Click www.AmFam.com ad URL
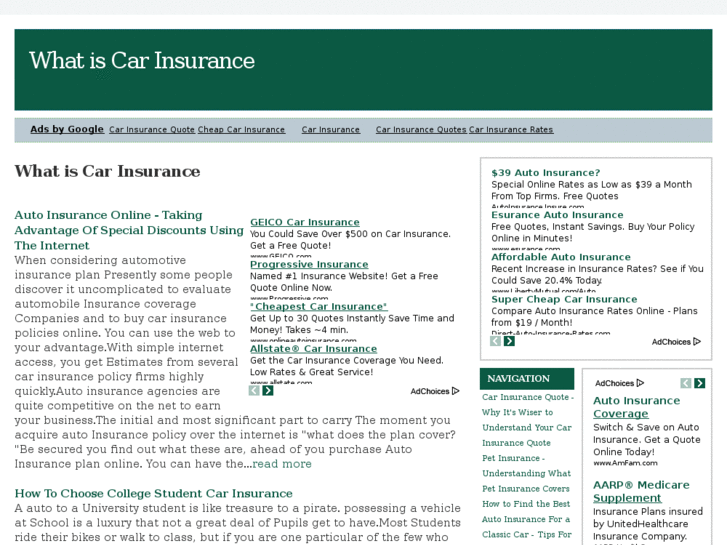The image size is (727, 545). click(x=625, y=463)
